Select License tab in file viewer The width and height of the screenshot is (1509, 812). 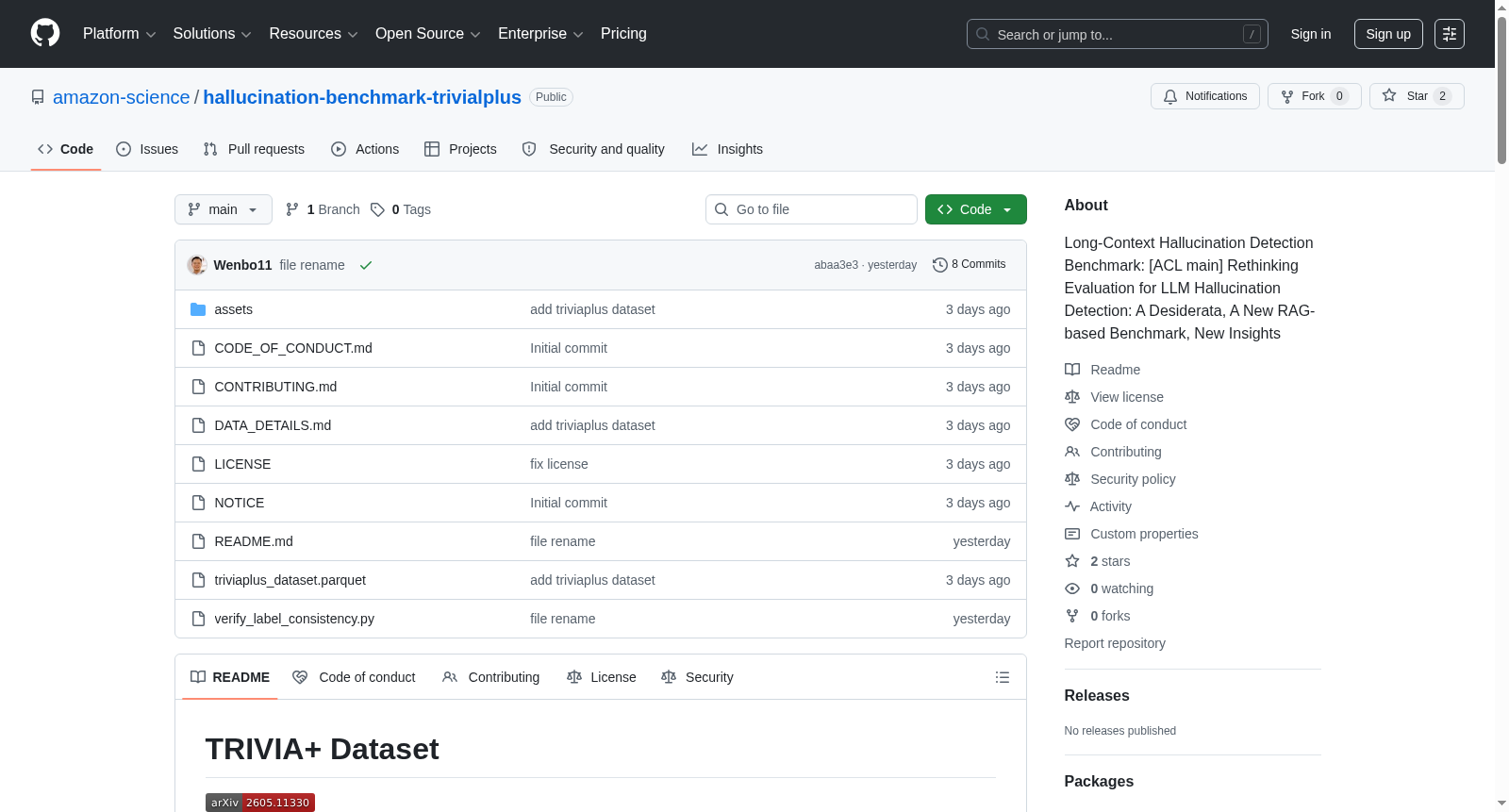(x=602, y=677)
